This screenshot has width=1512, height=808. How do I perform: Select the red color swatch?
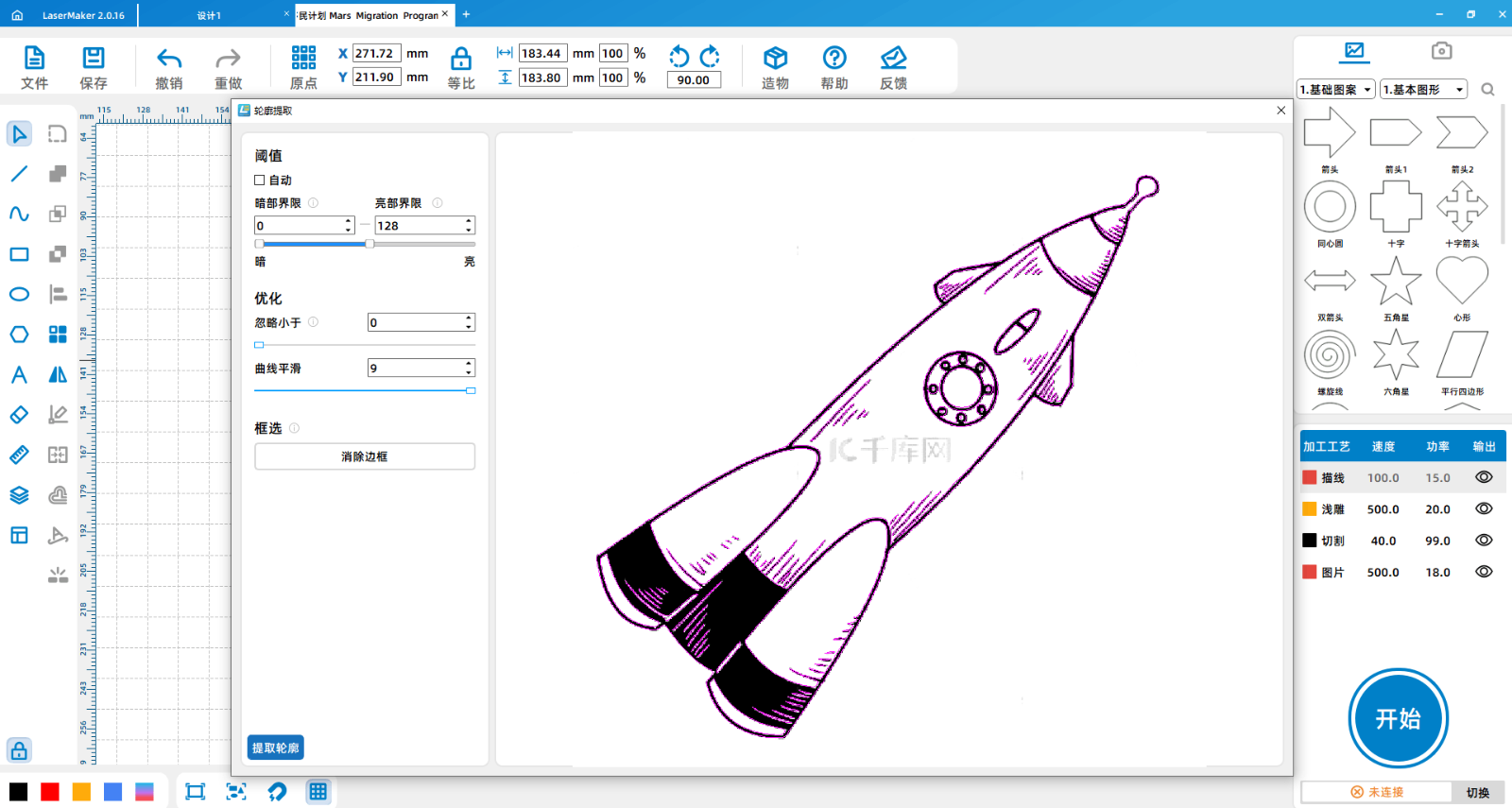click(x=50, y=792)
